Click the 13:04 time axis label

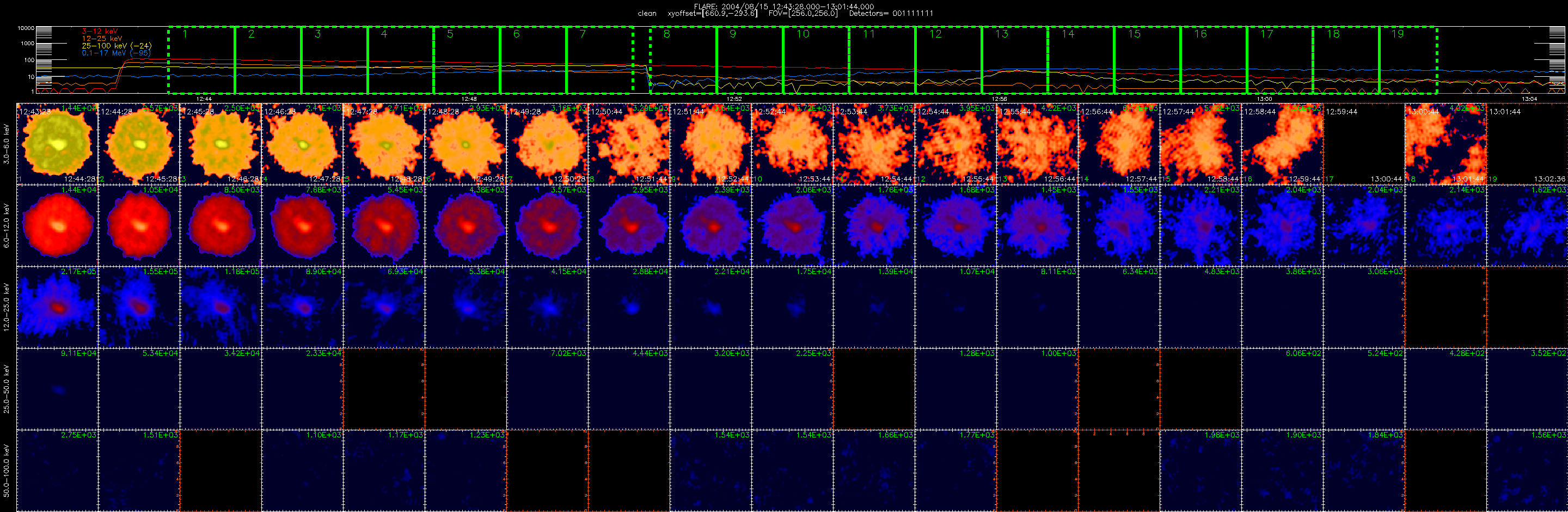point(1529,99)
